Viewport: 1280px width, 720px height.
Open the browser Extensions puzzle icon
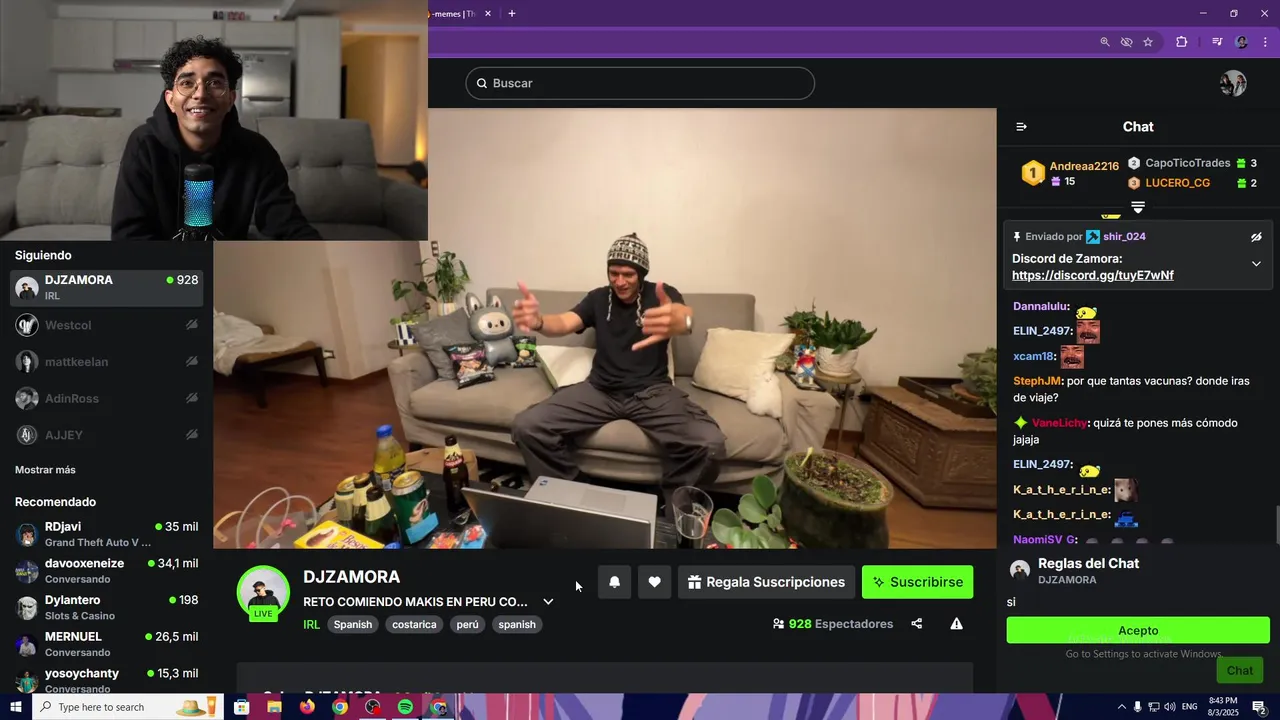click(x=1182, y=42)
